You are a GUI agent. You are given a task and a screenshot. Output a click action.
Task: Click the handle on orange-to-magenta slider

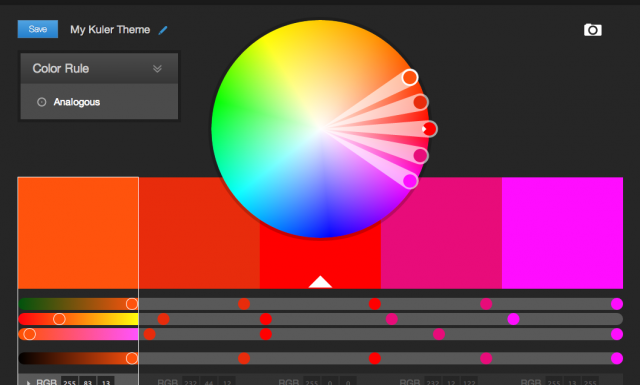(x=29, y=334)
